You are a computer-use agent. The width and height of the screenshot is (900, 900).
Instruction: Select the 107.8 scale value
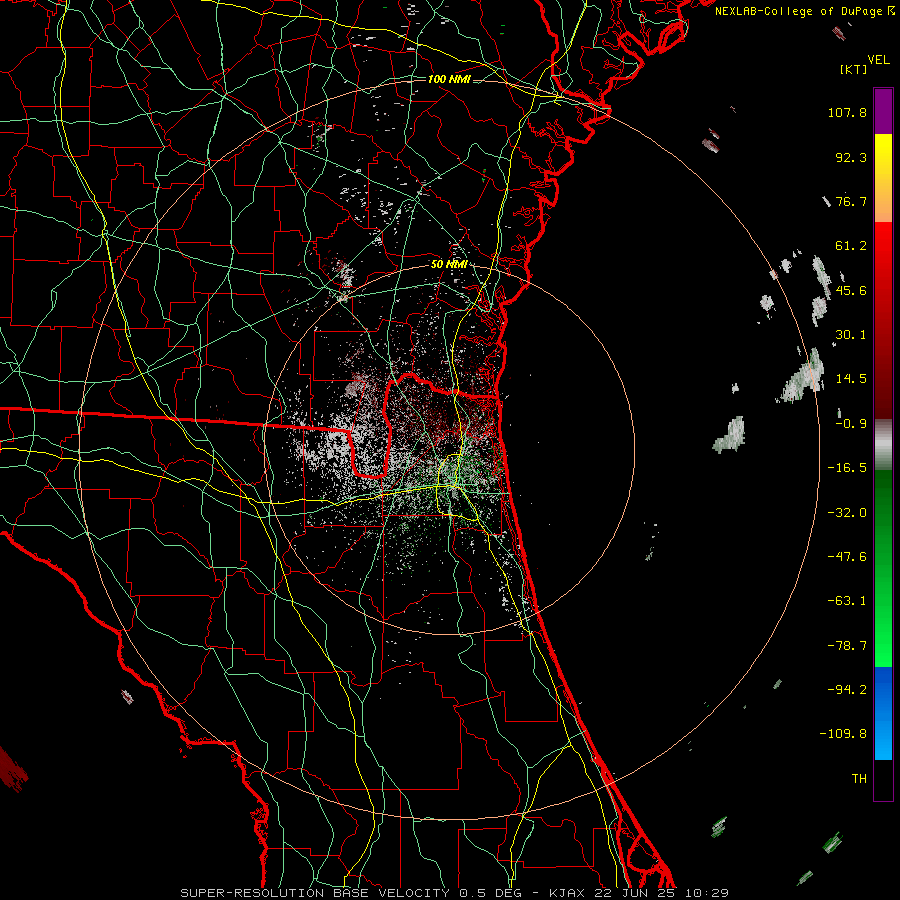click(847, 112)
